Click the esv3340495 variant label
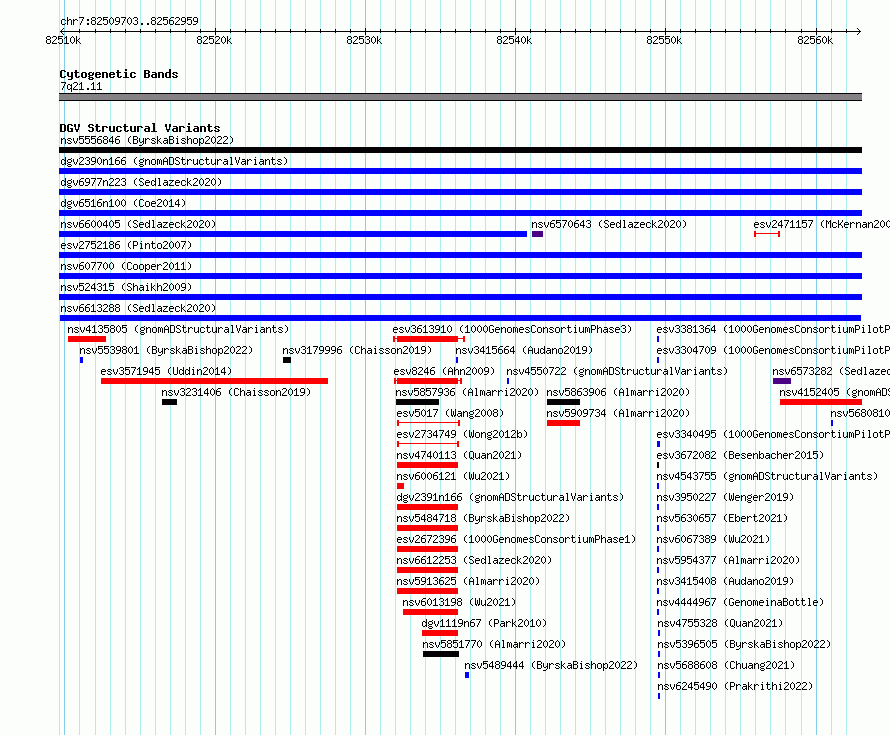This screenshot has height=735, width=890. 773,434
